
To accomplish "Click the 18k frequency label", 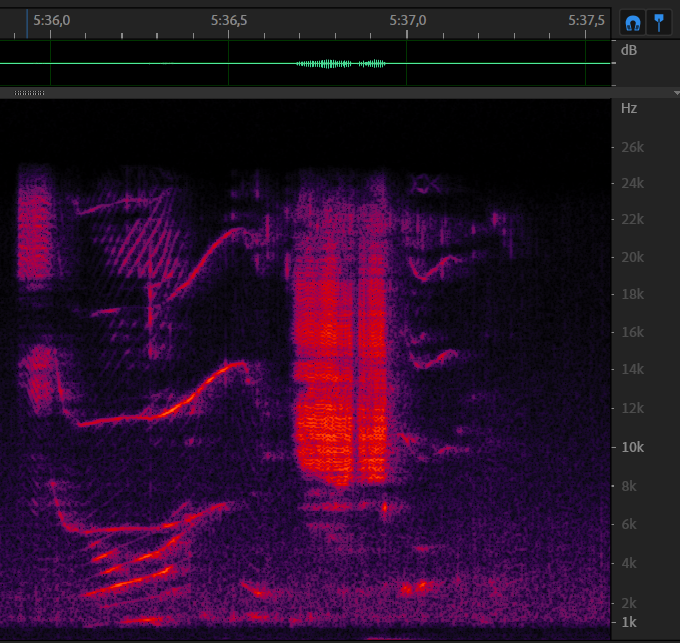I will pos(632,294).
